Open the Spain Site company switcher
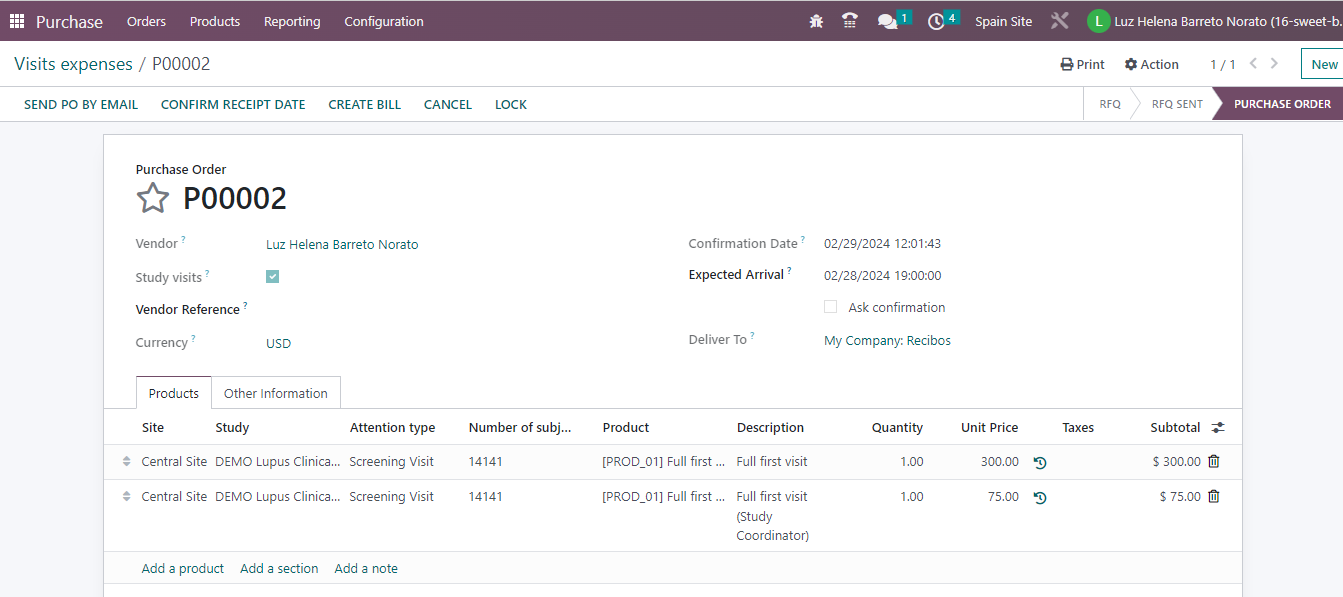This screenshot has height=597, width=1343. 1003,21
